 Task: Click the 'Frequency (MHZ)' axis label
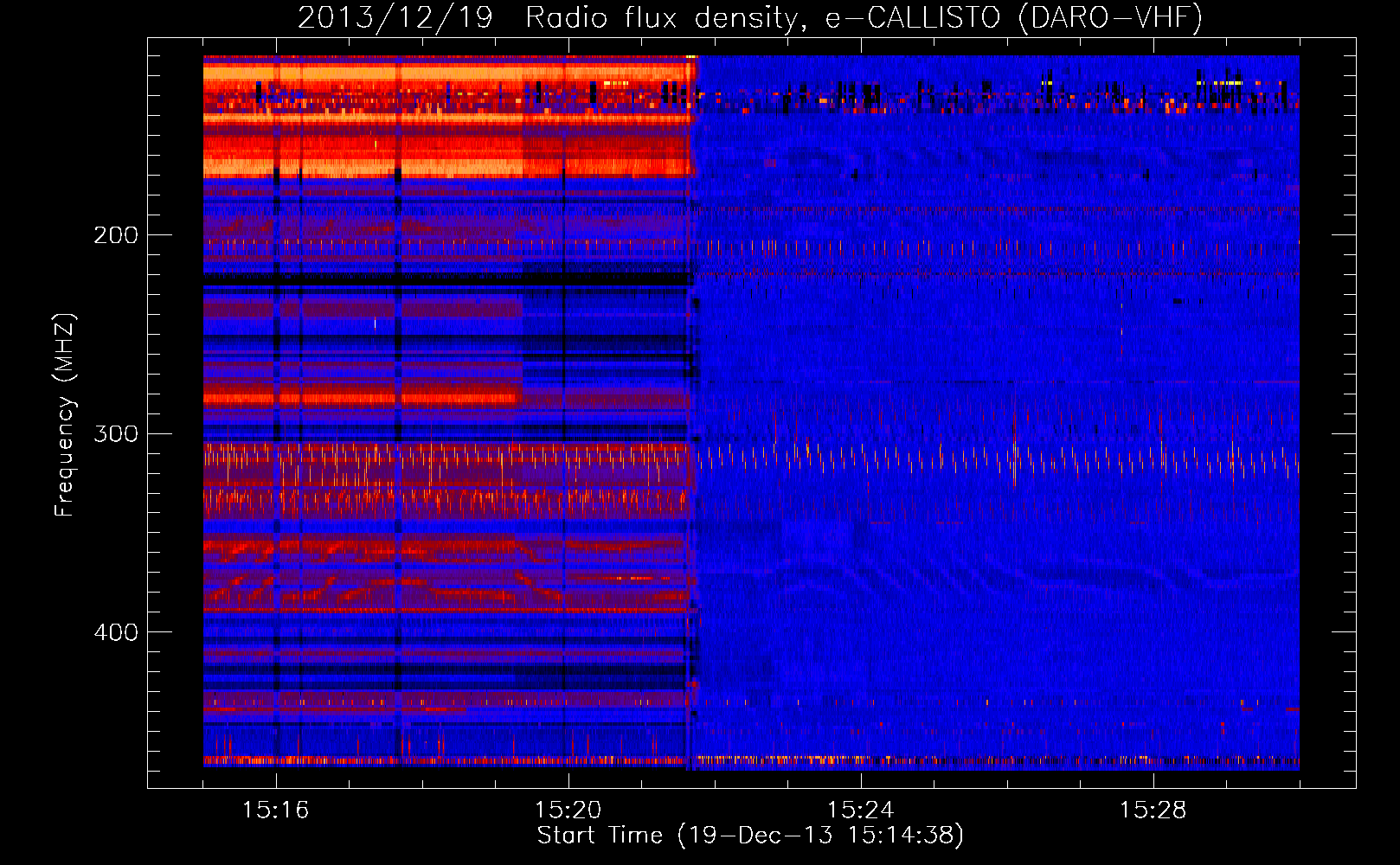click(x=65, y=415)
